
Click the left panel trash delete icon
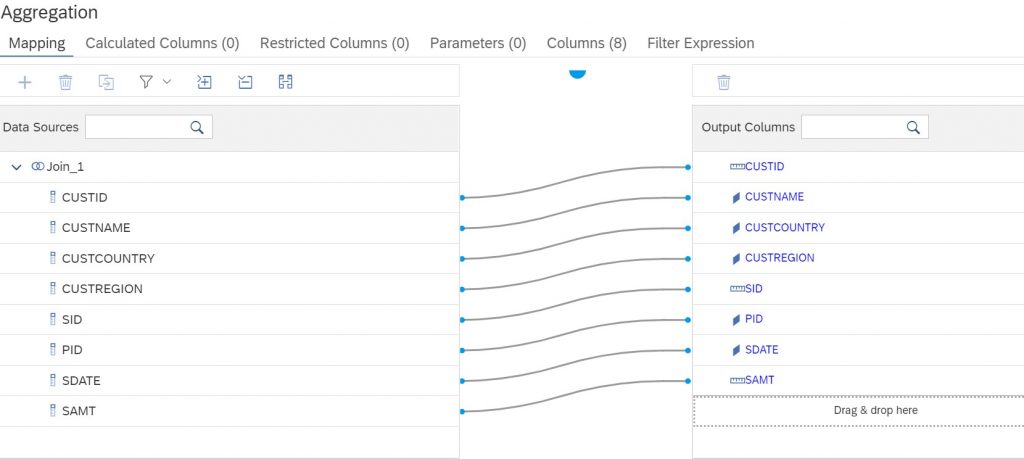[x=65, y=82]
